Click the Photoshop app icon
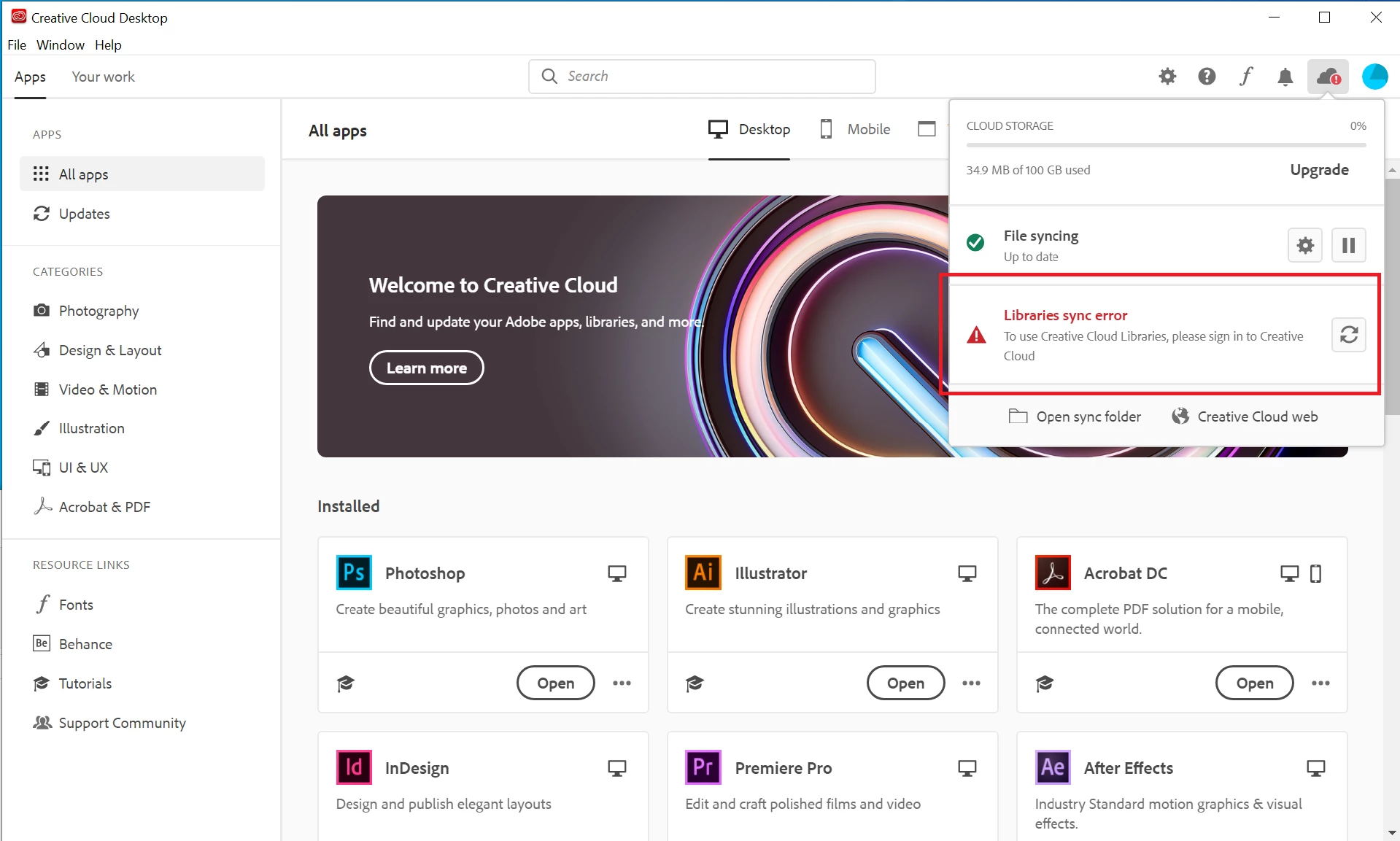Image resolution: width=1400 pixels, height=841 pixels. pos(354,573)
